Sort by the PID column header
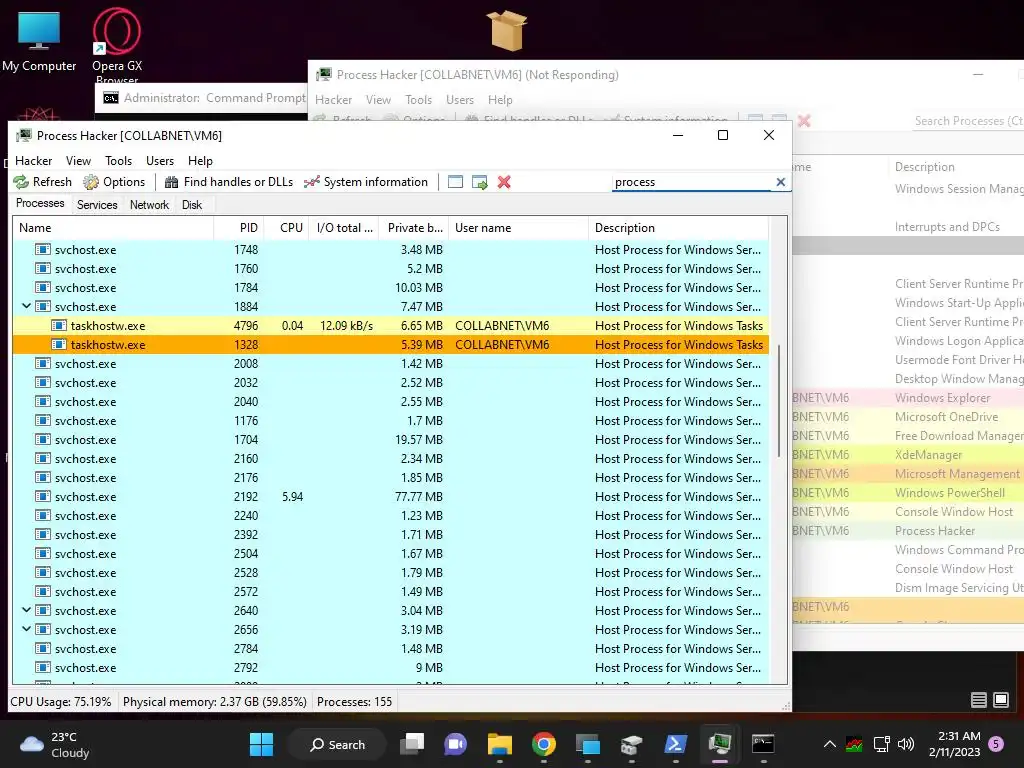The height and width of the screenshot is (768, 1024). point(238,228)
